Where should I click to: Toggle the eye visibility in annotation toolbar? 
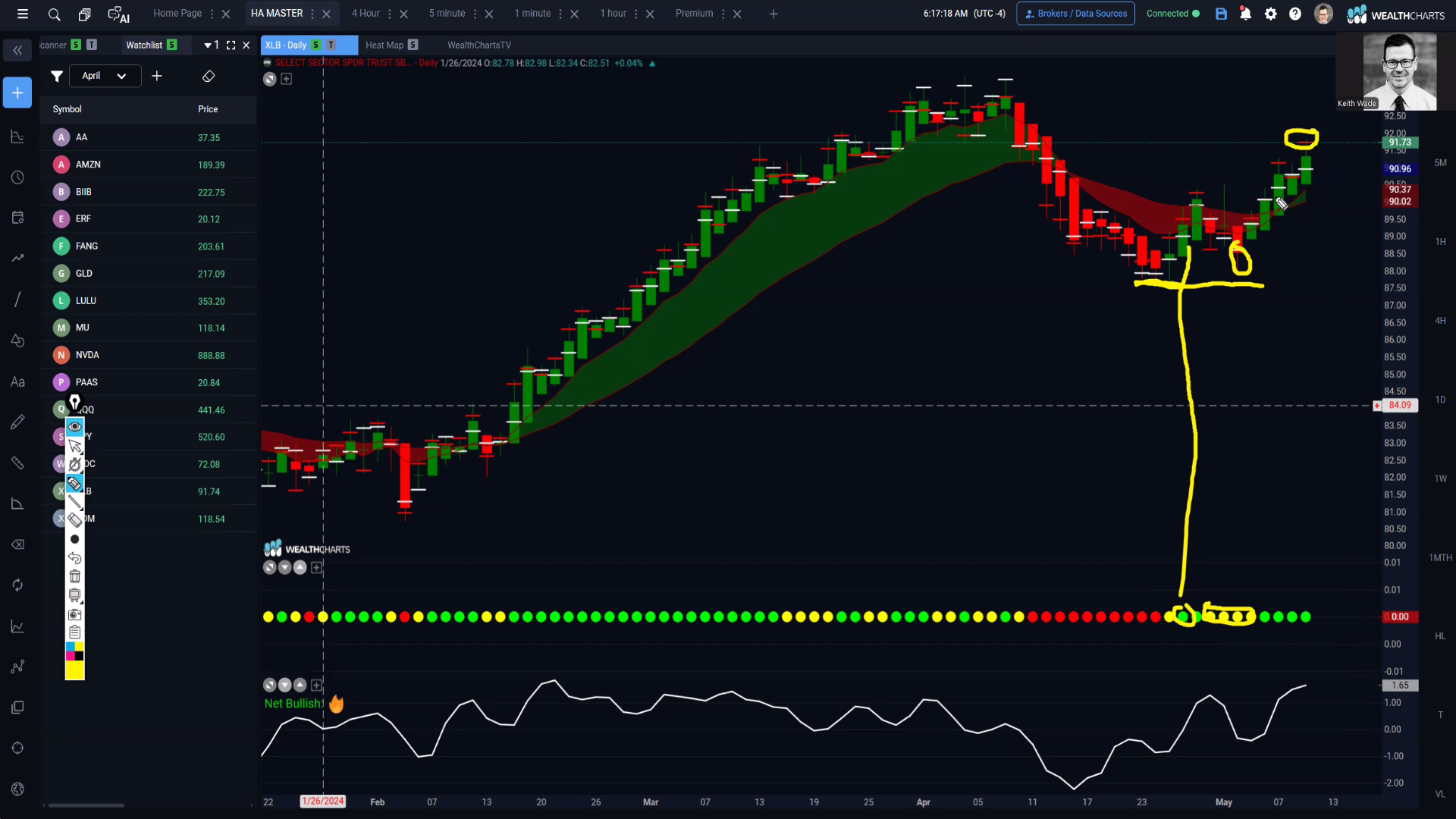point(74,427)
